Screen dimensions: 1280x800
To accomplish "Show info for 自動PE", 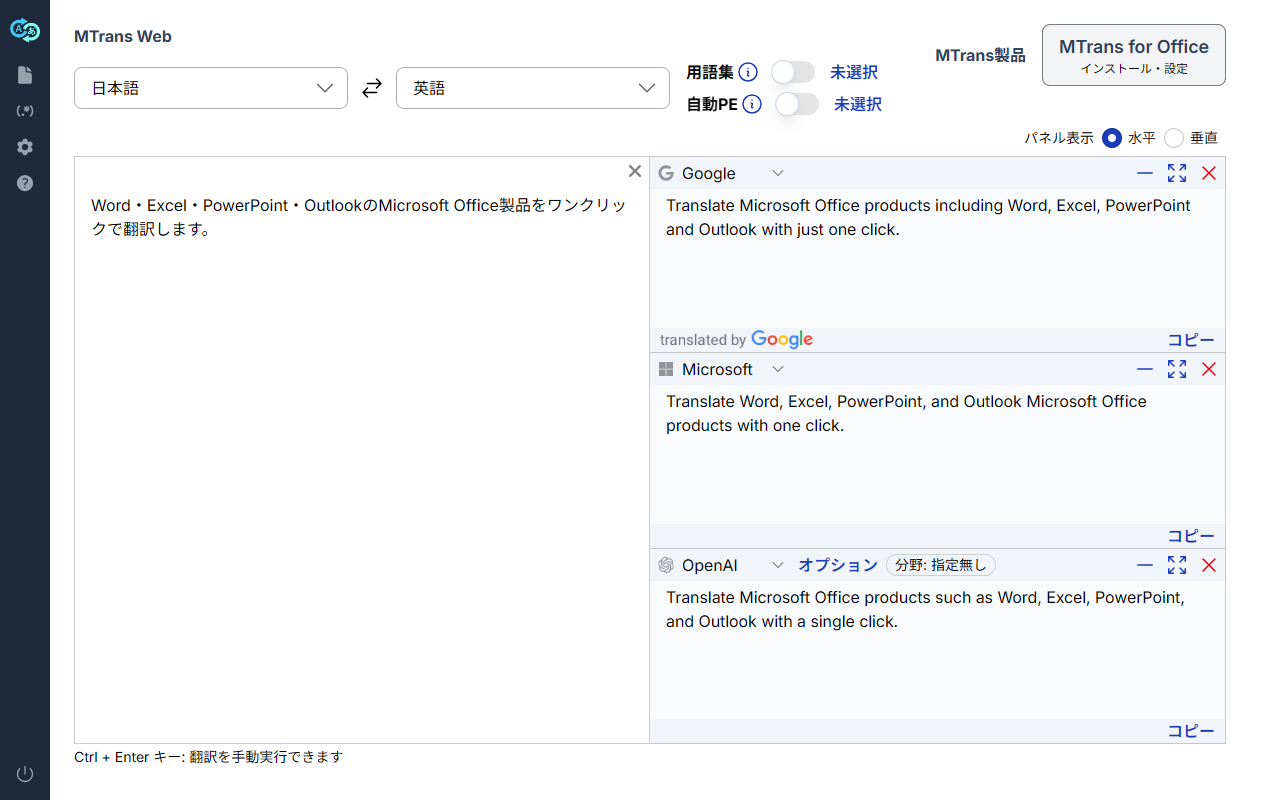I will [752, 104].
